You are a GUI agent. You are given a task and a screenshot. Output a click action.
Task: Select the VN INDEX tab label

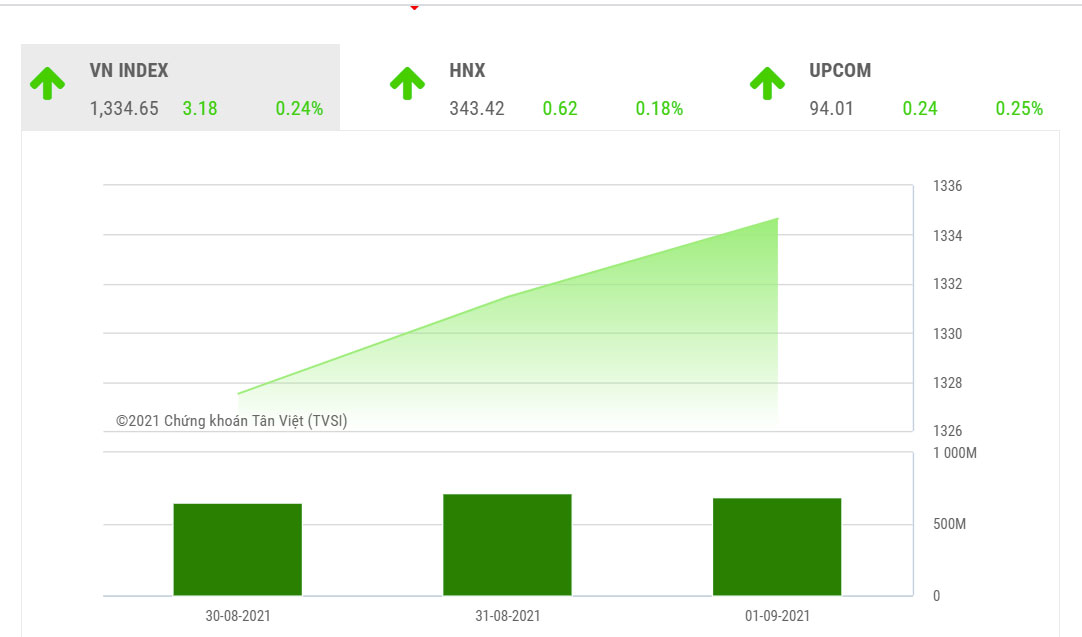129,71
